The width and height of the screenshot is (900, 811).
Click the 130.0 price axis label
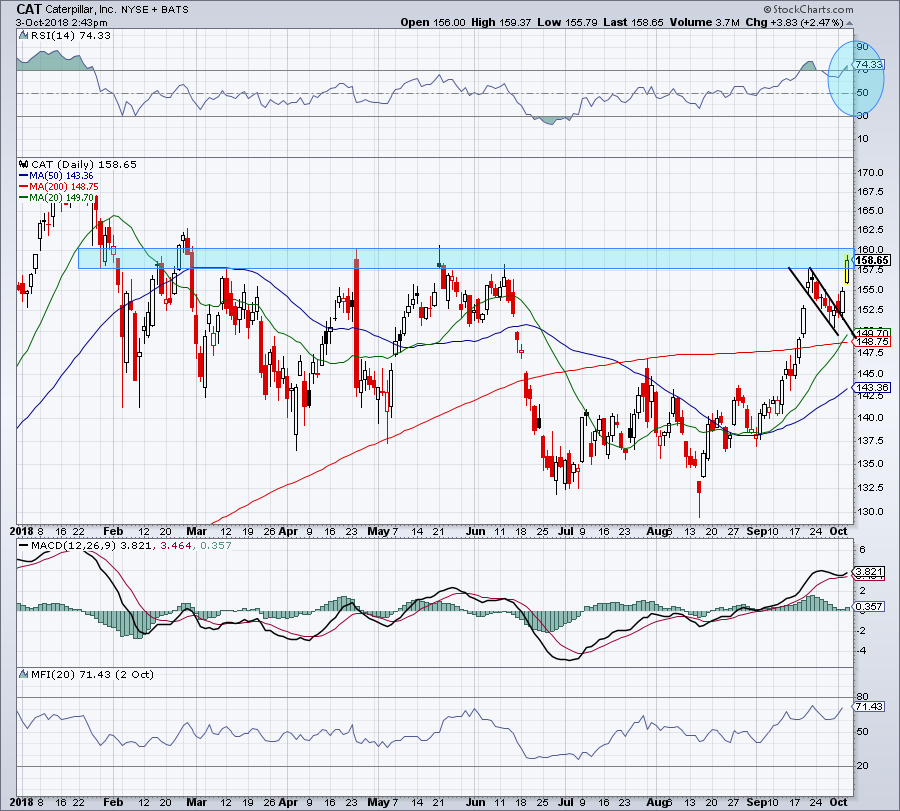(x=870, y=511)
